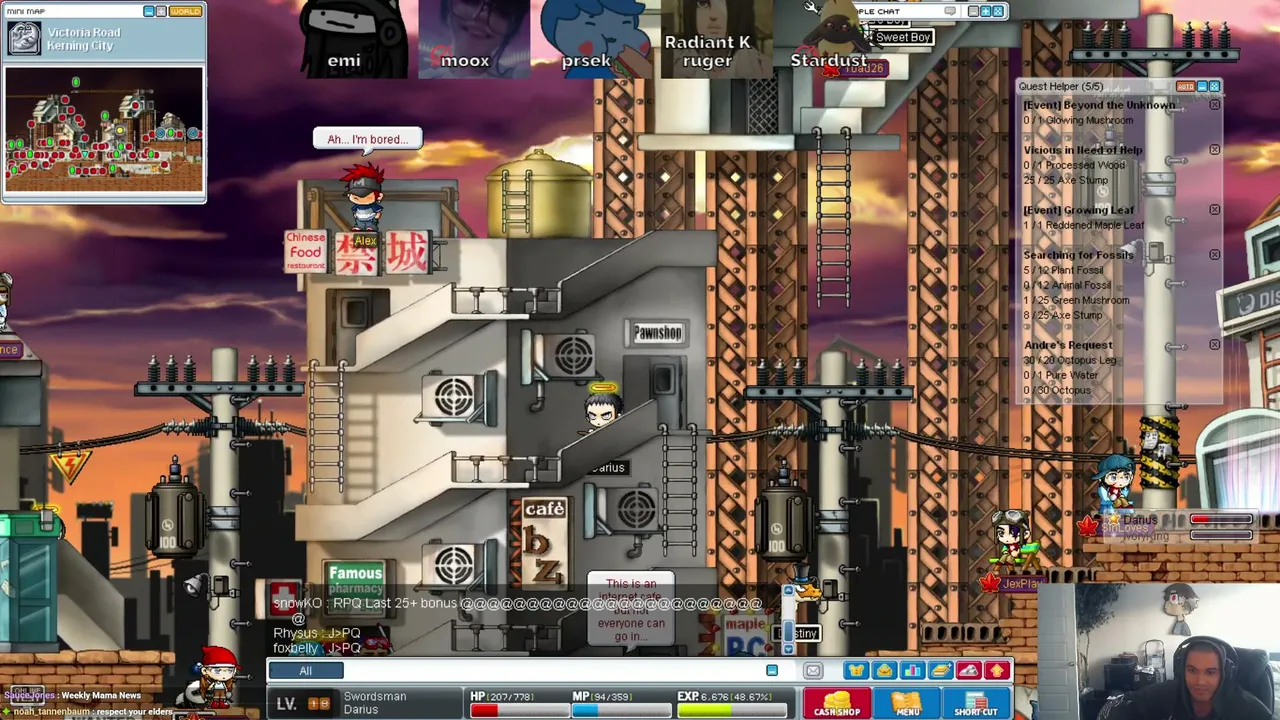Viewport: 1280px width, 720px height.
Task: Click the Alex NPC on the rooftop
Action: pos(363,197)
